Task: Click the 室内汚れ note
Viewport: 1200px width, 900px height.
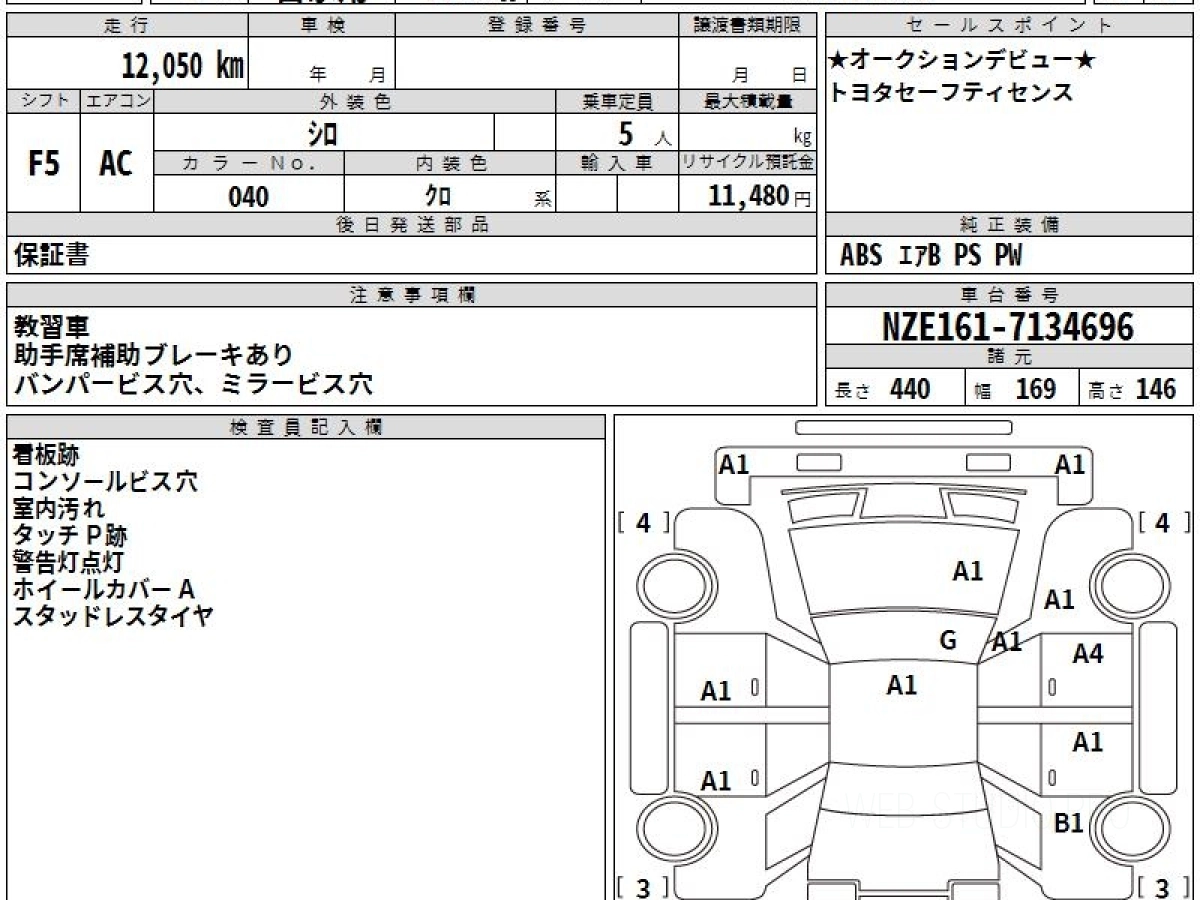Action: pyautogui.click(x=58, y=509)
